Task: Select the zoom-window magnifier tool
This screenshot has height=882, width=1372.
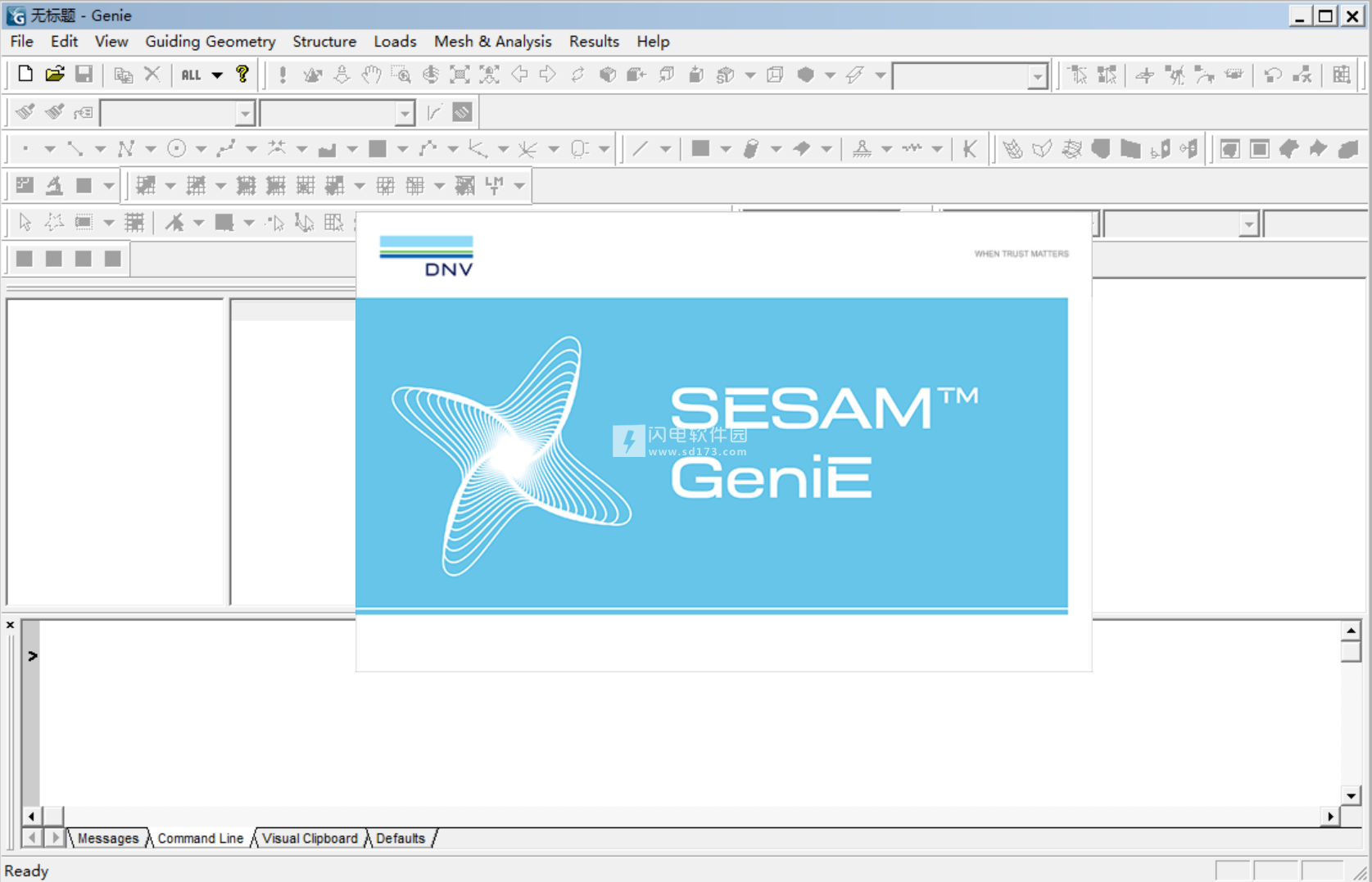Action: [x=401, y=75]
